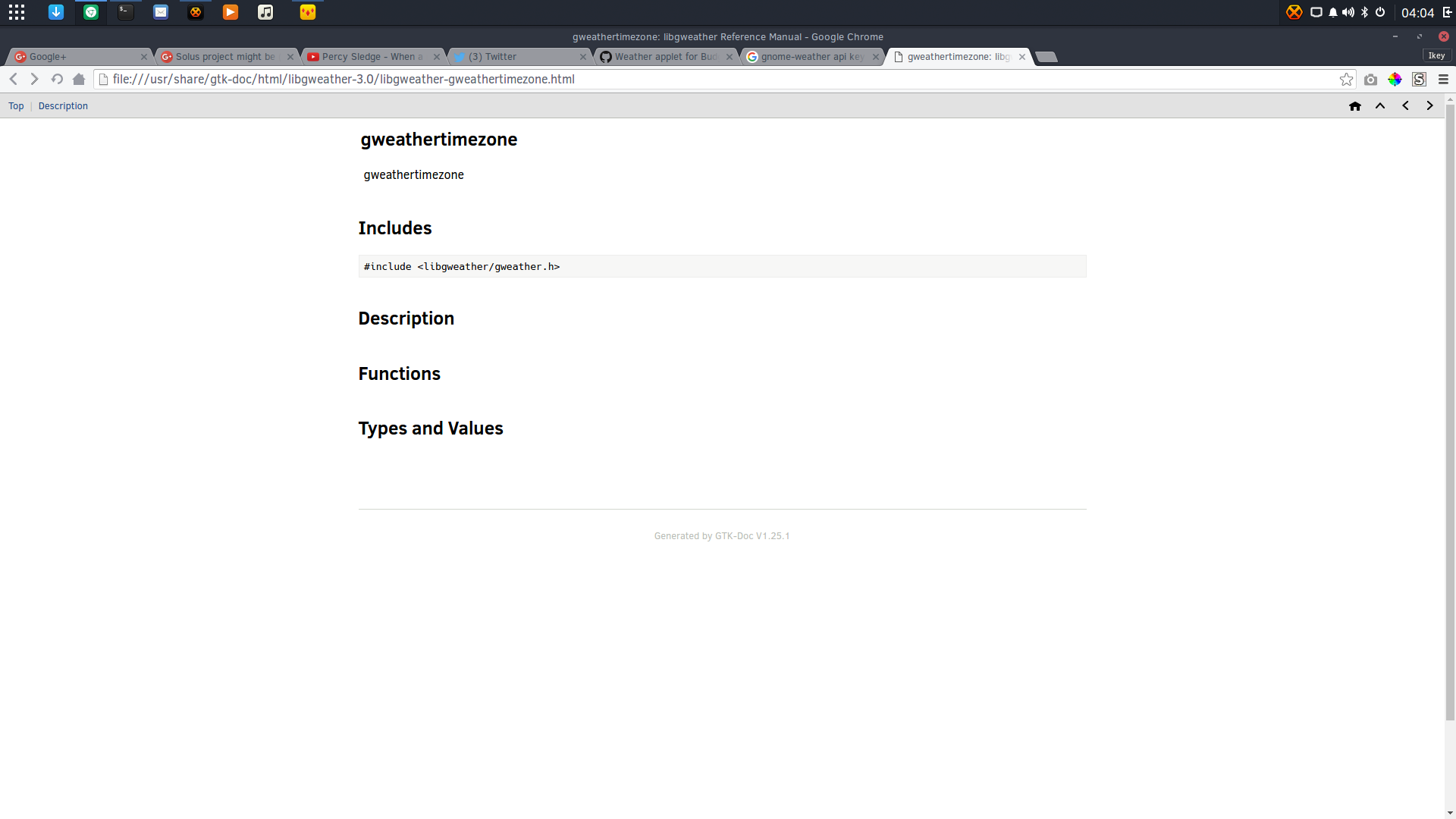Click the Ikey profile button
The height and width of the screenshot is (819, 1456).
pyautogui.click(x=1436, y=55)
